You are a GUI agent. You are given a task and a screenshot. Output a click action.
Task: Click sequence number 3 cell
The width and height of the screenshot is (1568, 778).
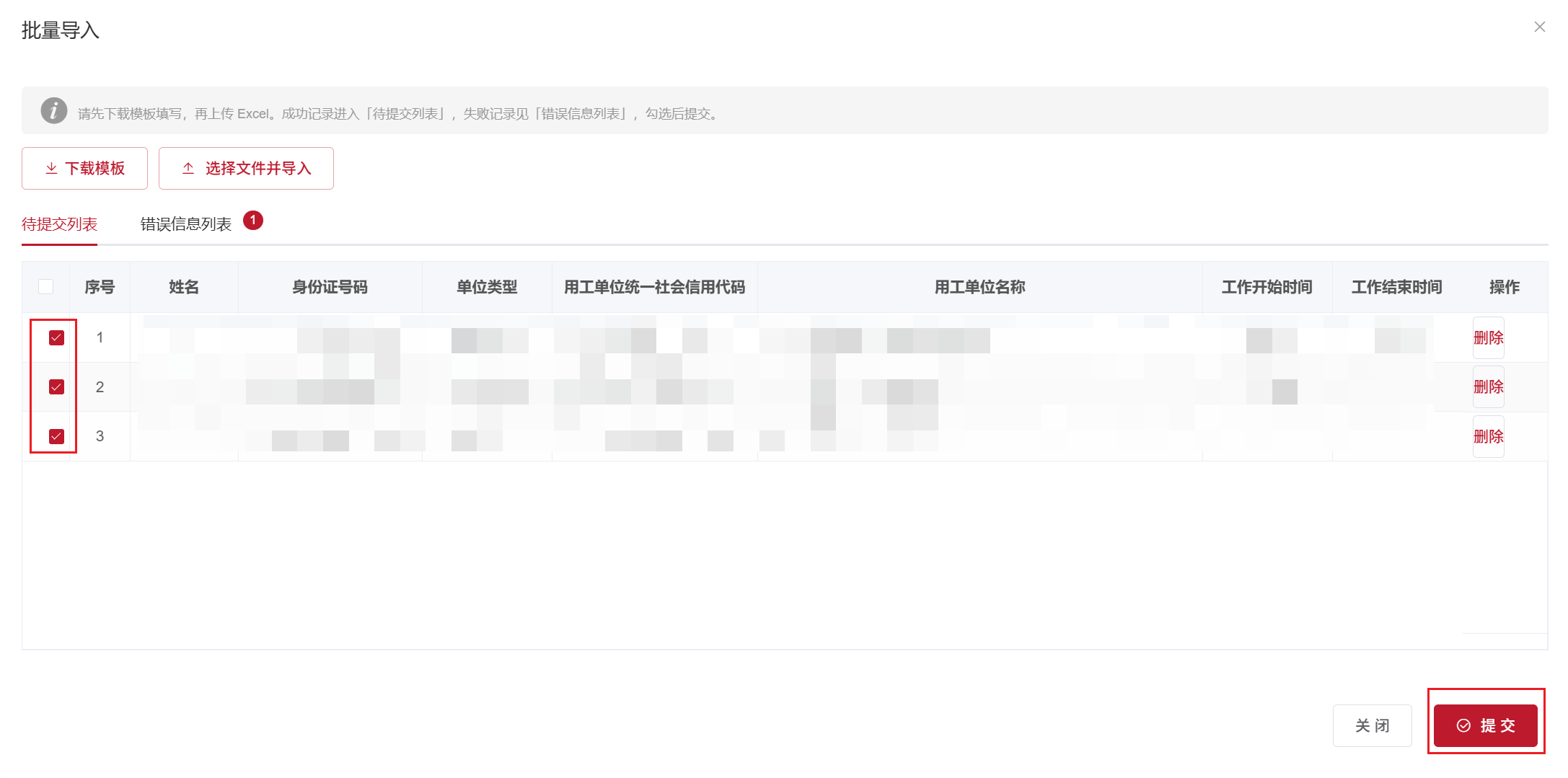[x=100, y=436]
